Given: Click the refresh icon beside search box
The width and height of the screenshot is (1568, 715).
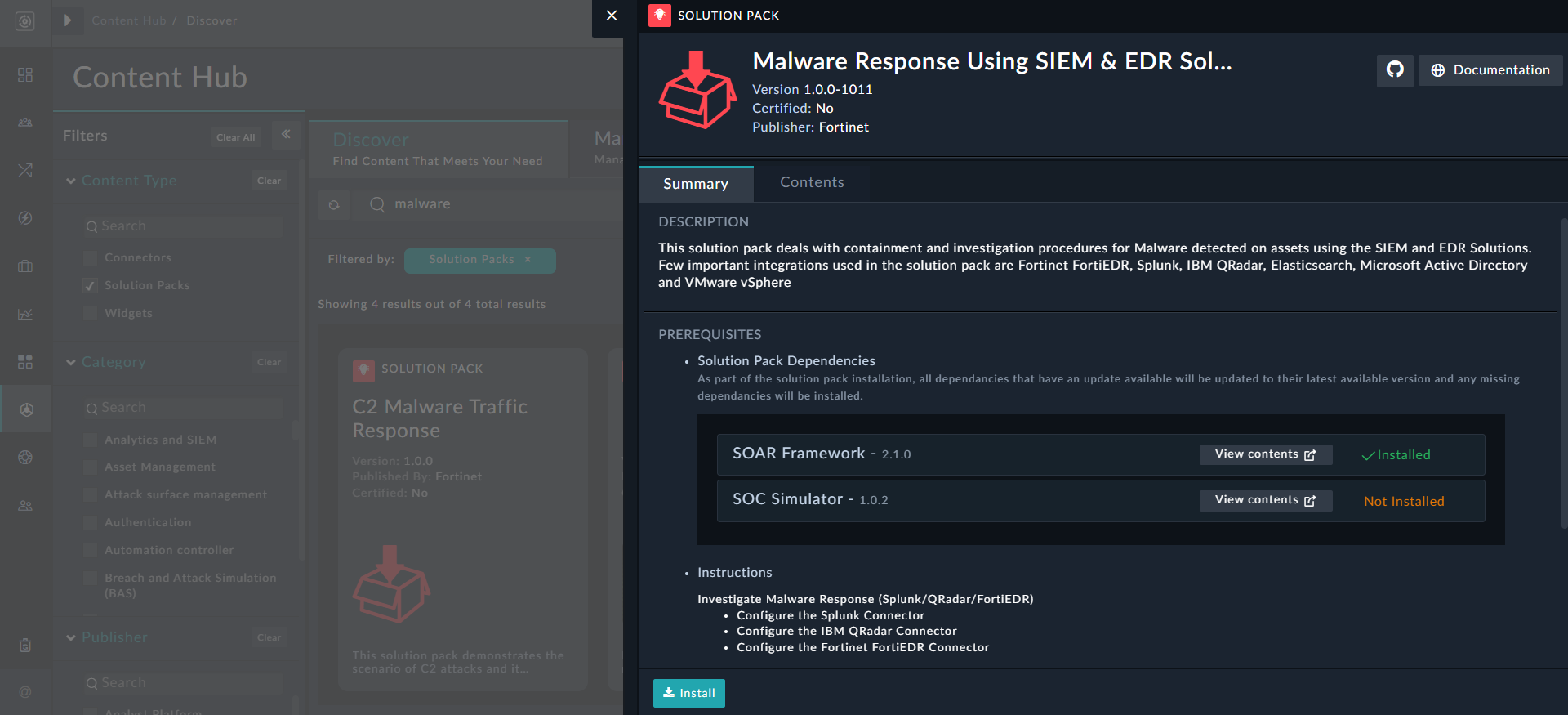Looking at the screenshot, I should click(333, 205).
